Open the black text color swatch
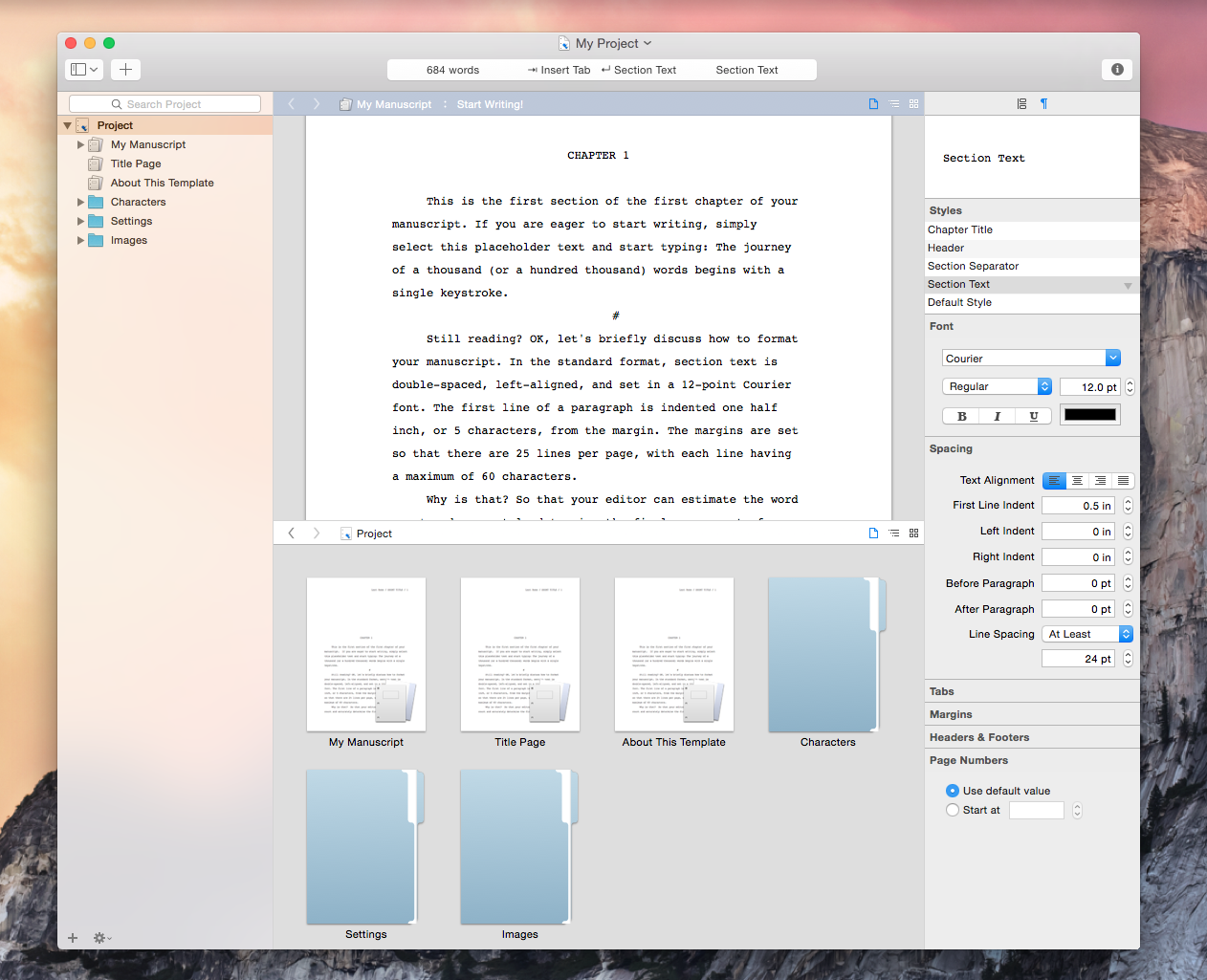This screenshot has width=1207, height=980. (1090, 415)
